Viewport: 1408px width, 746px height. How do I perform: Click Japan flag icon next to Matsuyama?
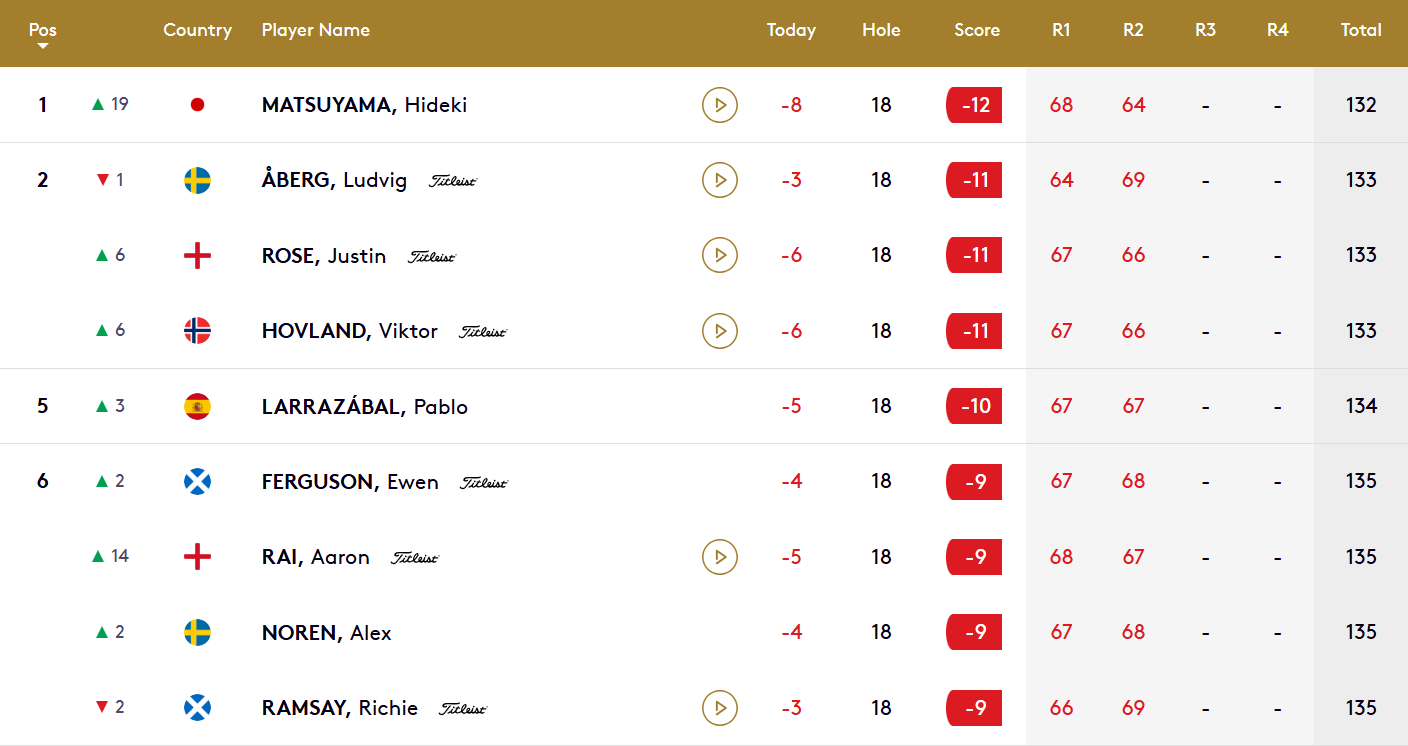tap(197, 105)
